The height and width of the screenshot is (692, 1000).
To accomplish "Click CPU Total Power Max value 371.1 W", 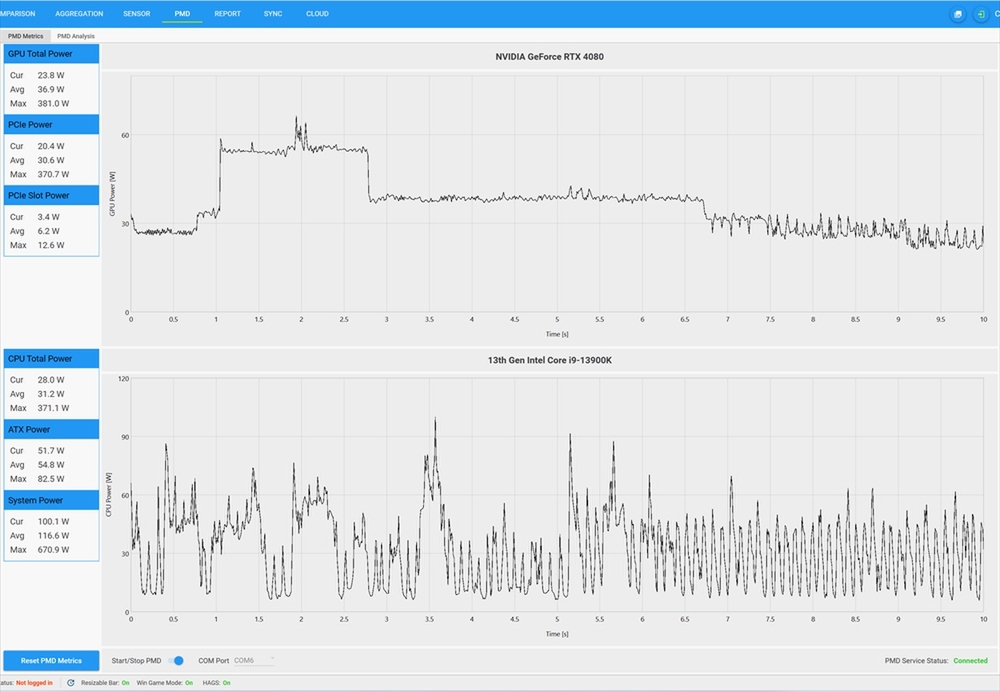I will [x=53, y=408].
